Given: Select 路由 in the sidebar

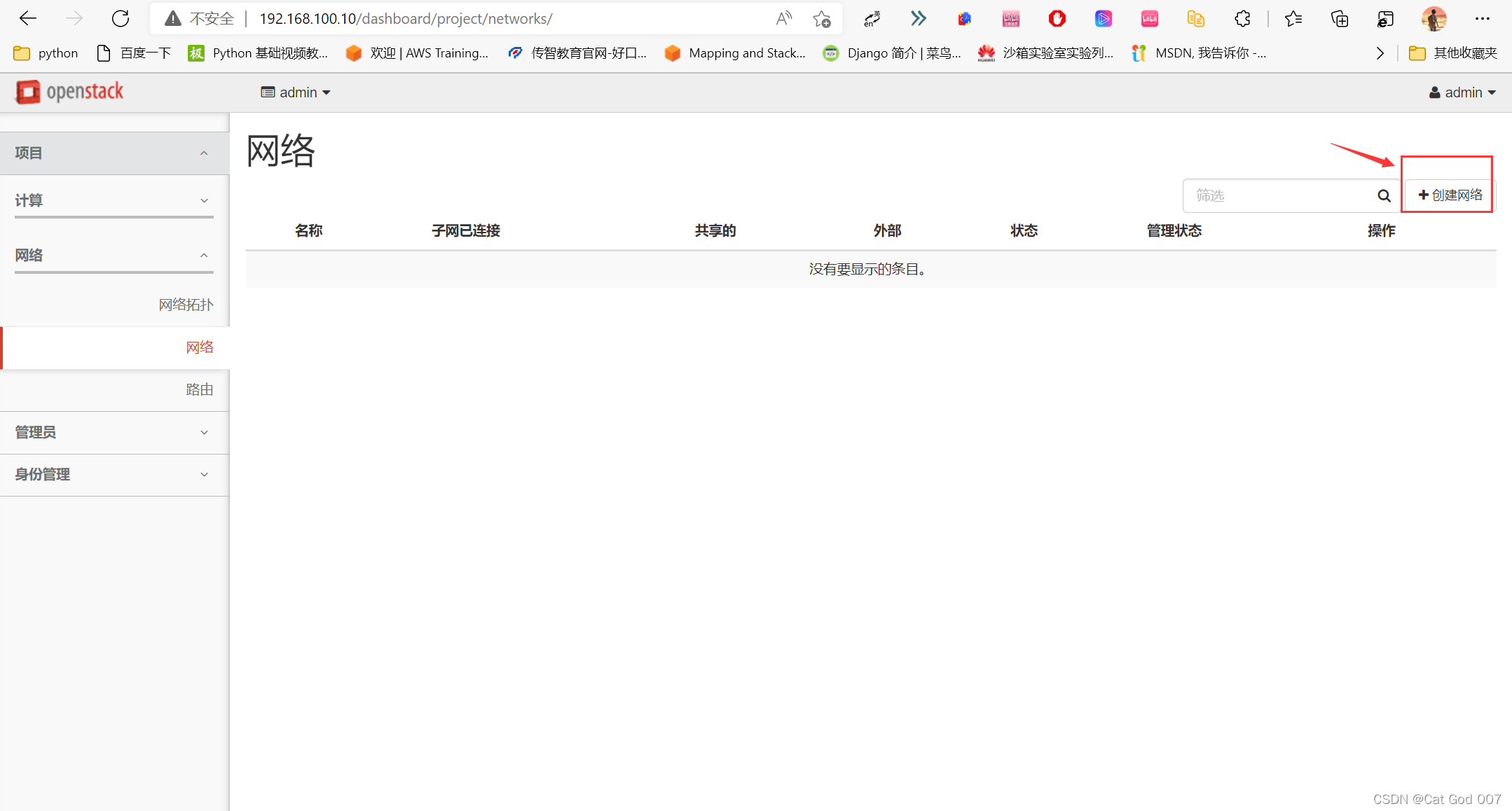Looking at the screenshot, I should point(199,389).
